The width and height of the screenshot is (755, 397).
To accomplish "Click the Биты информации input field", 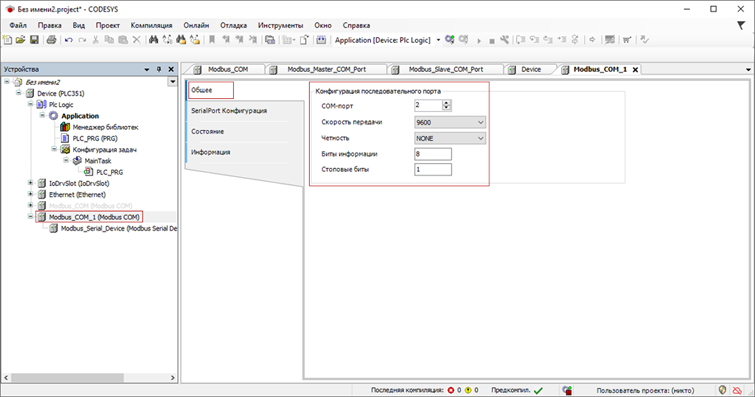I will (x=433, y=154).
